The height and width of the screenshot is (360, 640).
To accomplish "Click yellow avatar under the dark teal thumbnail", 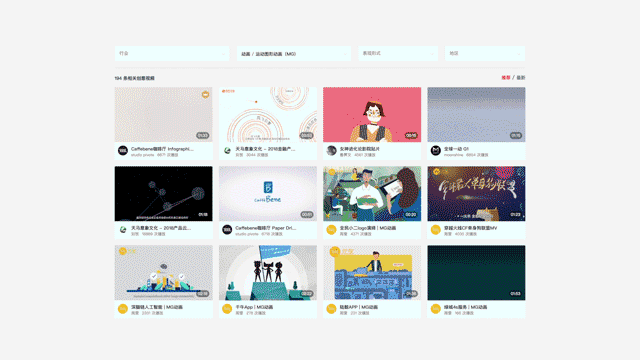I will 436,309.
